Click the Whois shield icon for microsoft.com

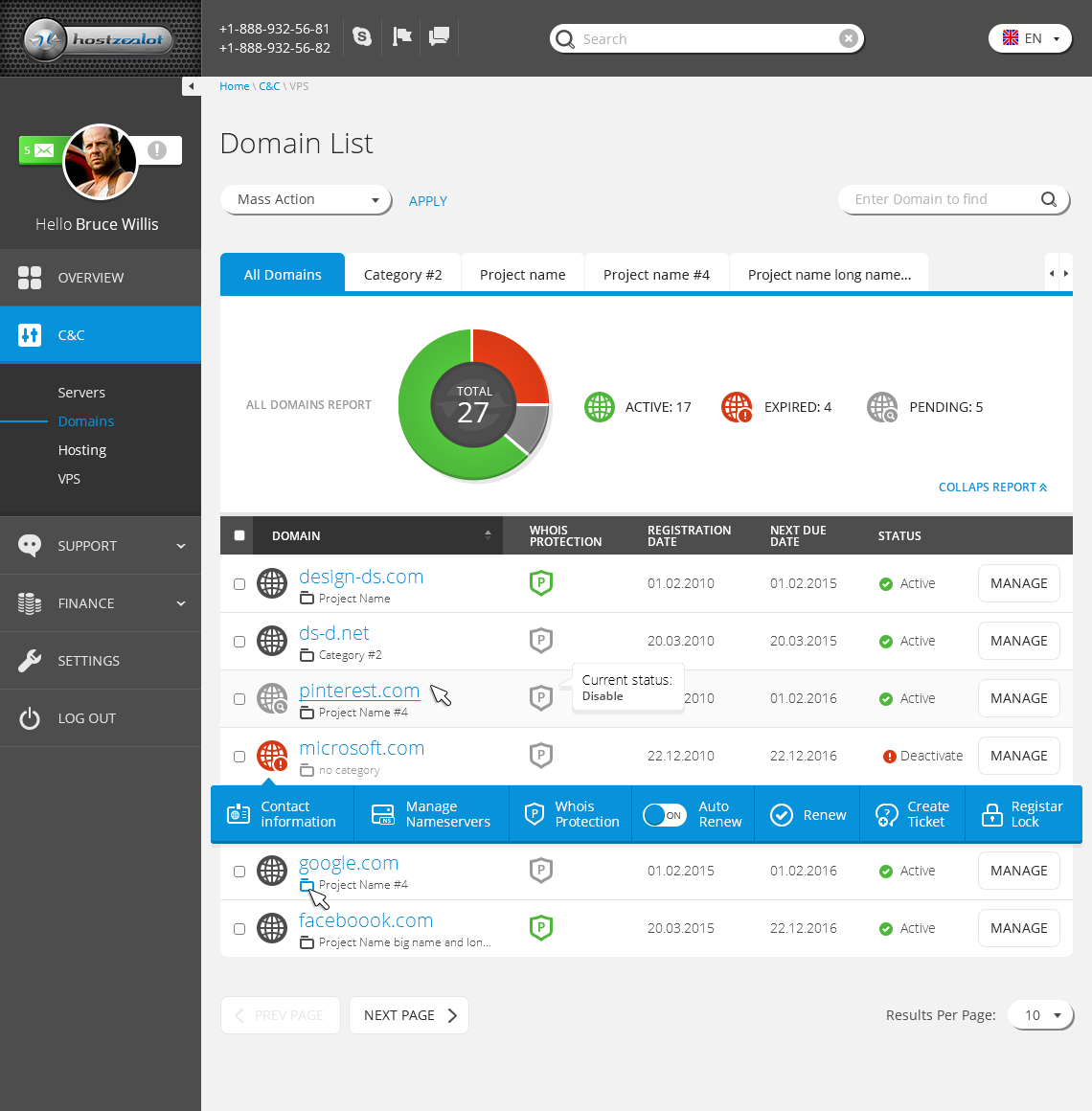click(541, 756)
